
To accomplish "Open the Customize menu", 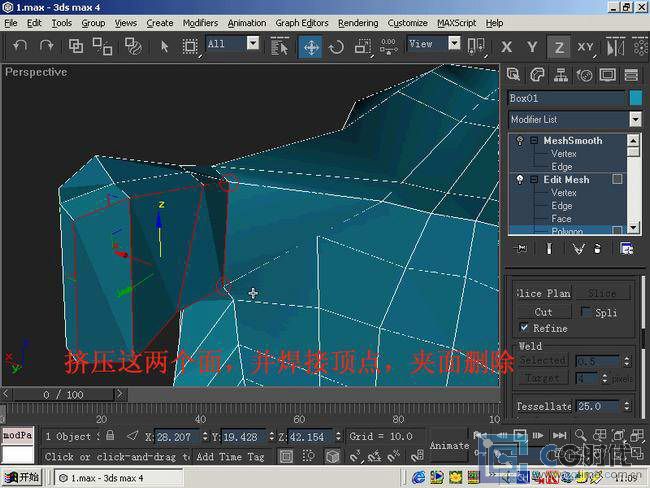I will [407, 23].
